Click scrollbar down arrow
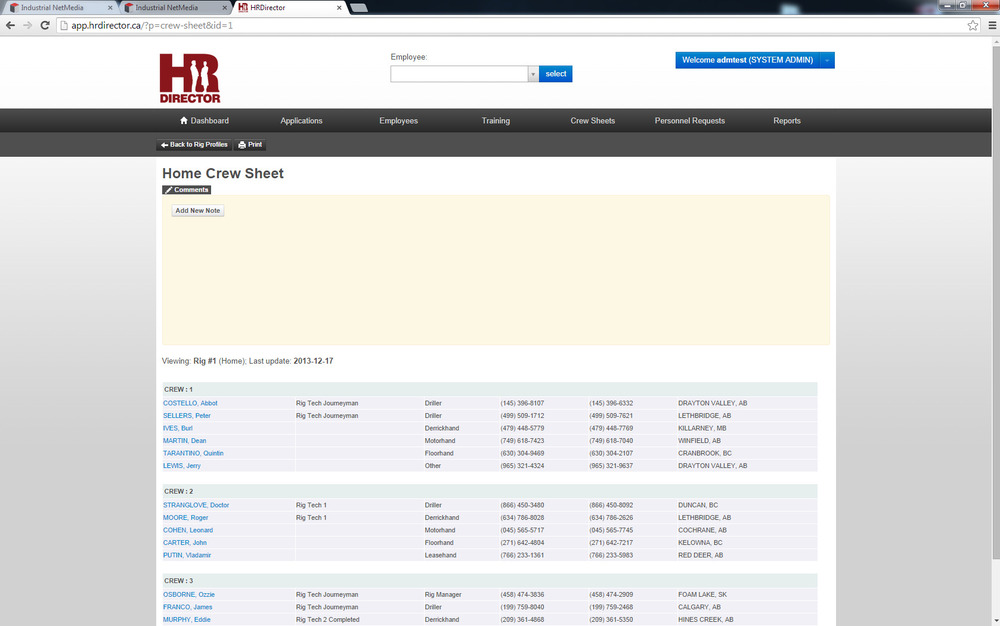The image size is (1000, 626). tap(996, 621)
